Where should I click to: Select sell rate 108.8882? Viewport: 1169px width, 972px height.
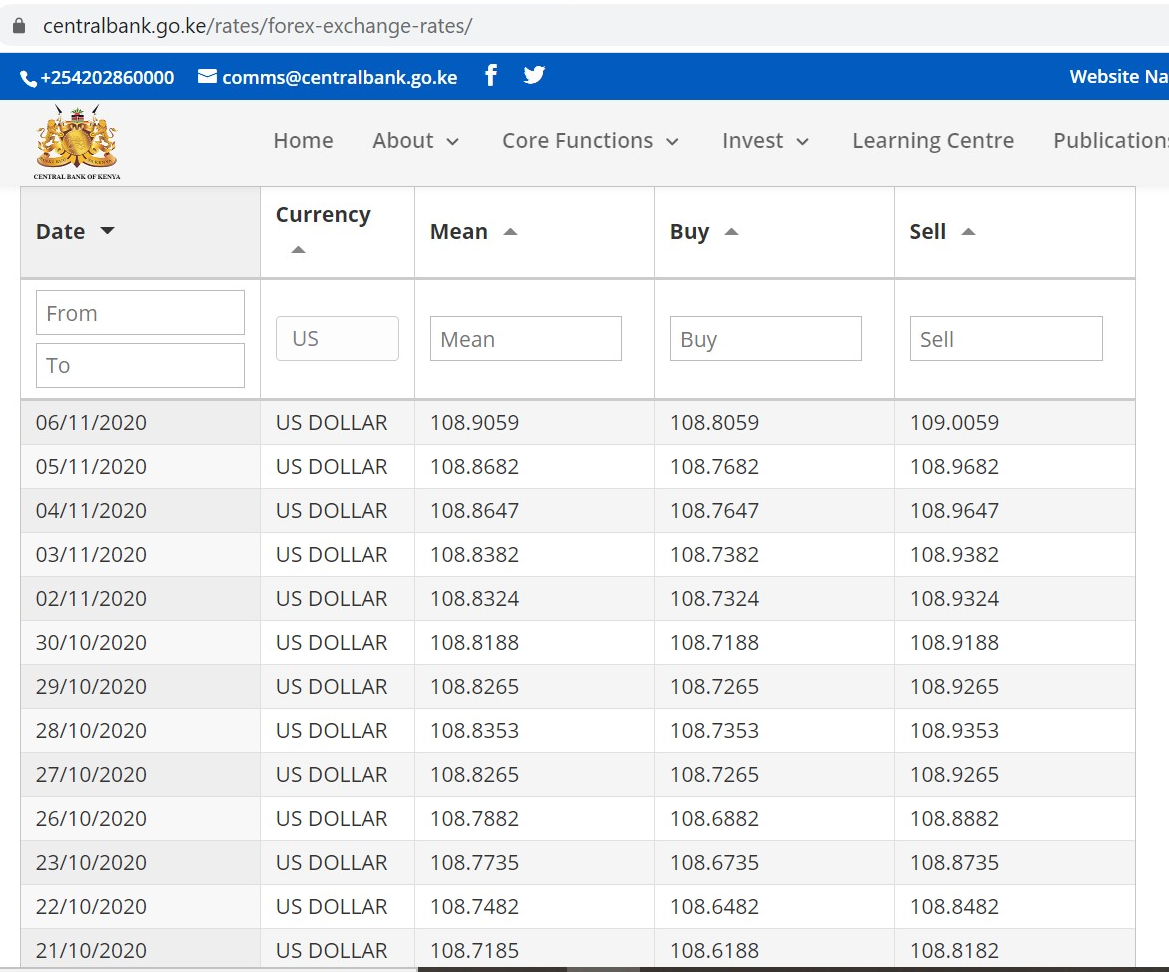954,818
